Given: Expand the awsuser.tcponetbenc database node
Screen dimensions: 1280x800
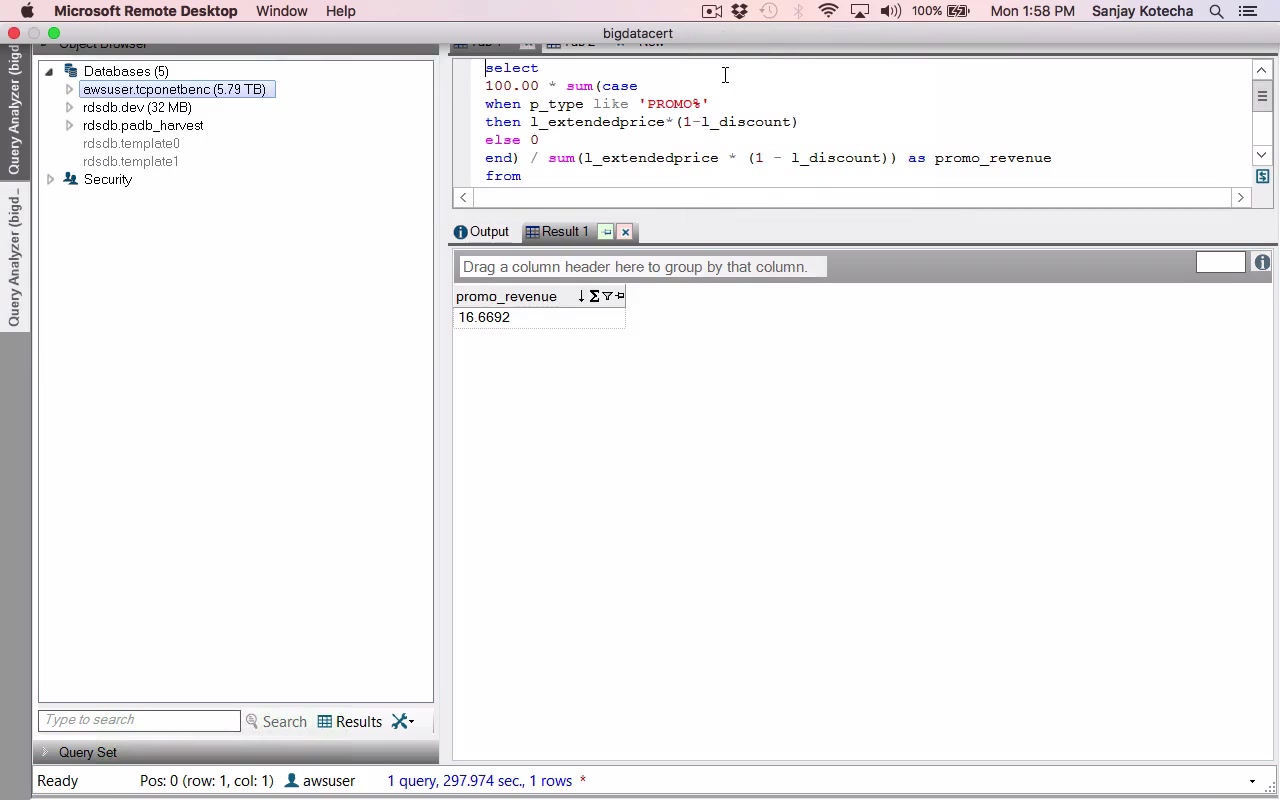Looking at the screenshot, I should coord(69,90).
